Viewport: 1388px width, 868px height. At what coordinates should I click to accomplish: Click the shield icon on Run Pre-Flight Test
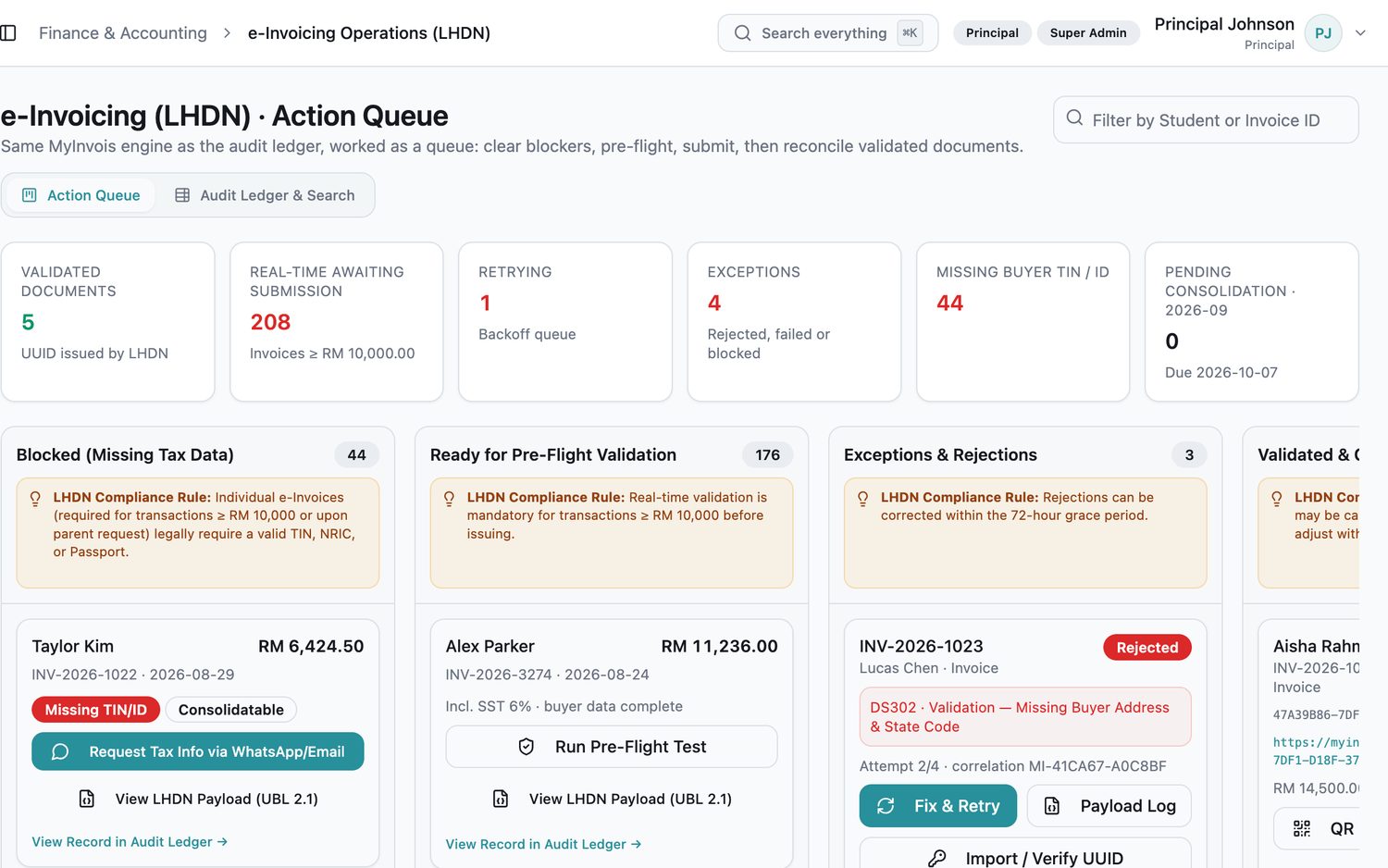click(x=527, y=747)
